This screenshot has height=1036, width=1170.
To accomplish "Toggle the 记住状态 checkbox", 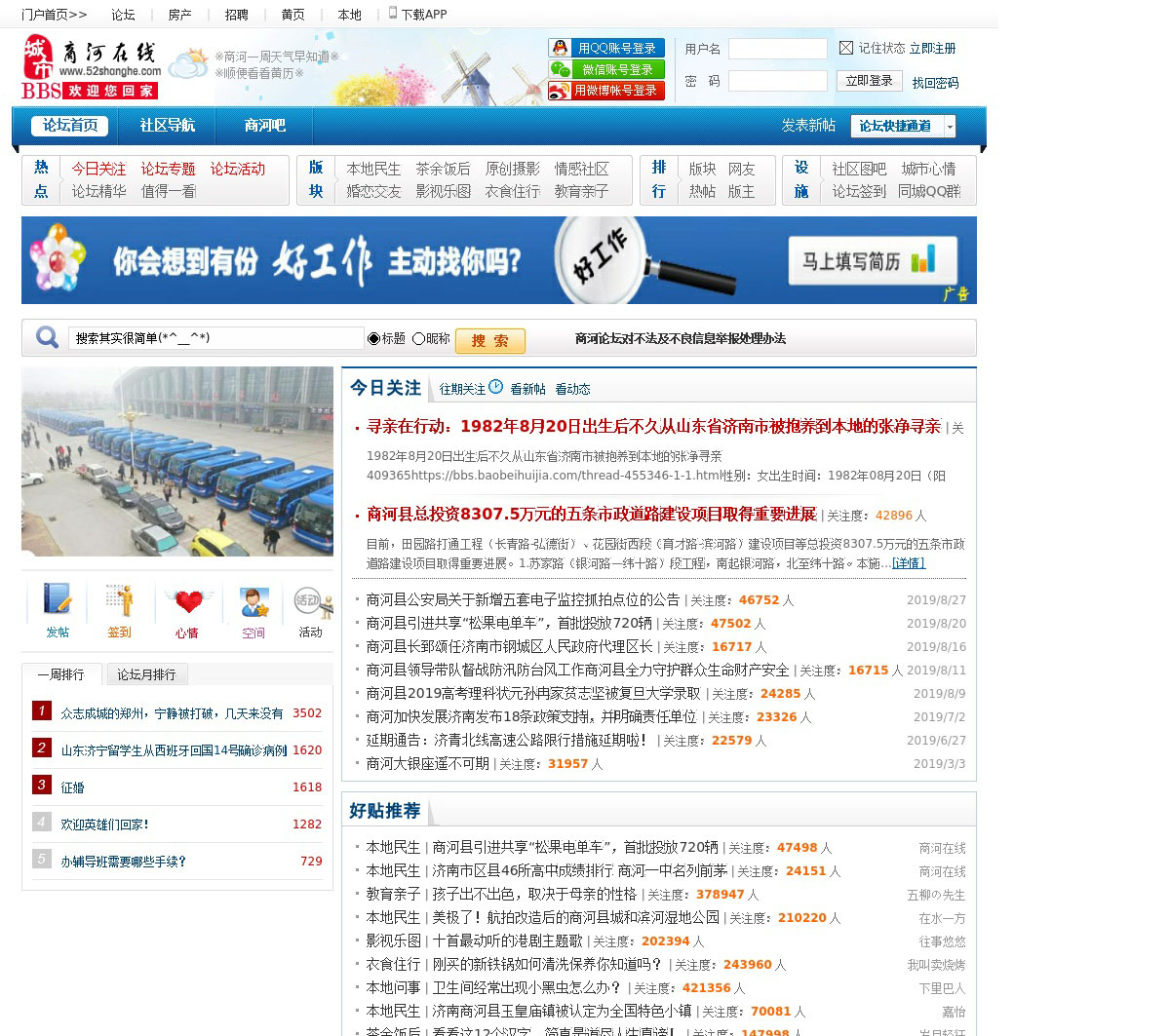I will 846,48.
